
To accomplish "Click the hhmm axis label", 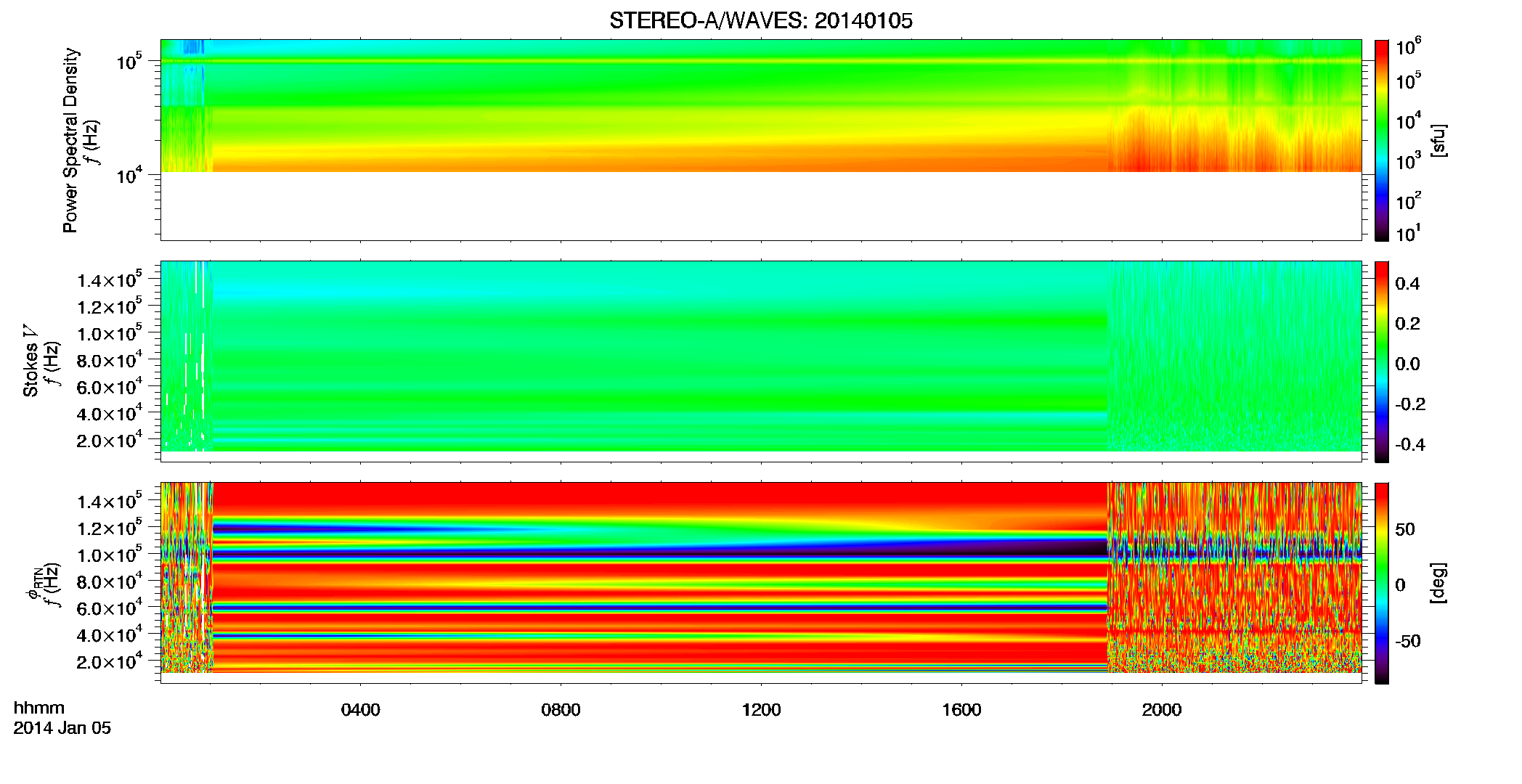I will coord(39,709).
